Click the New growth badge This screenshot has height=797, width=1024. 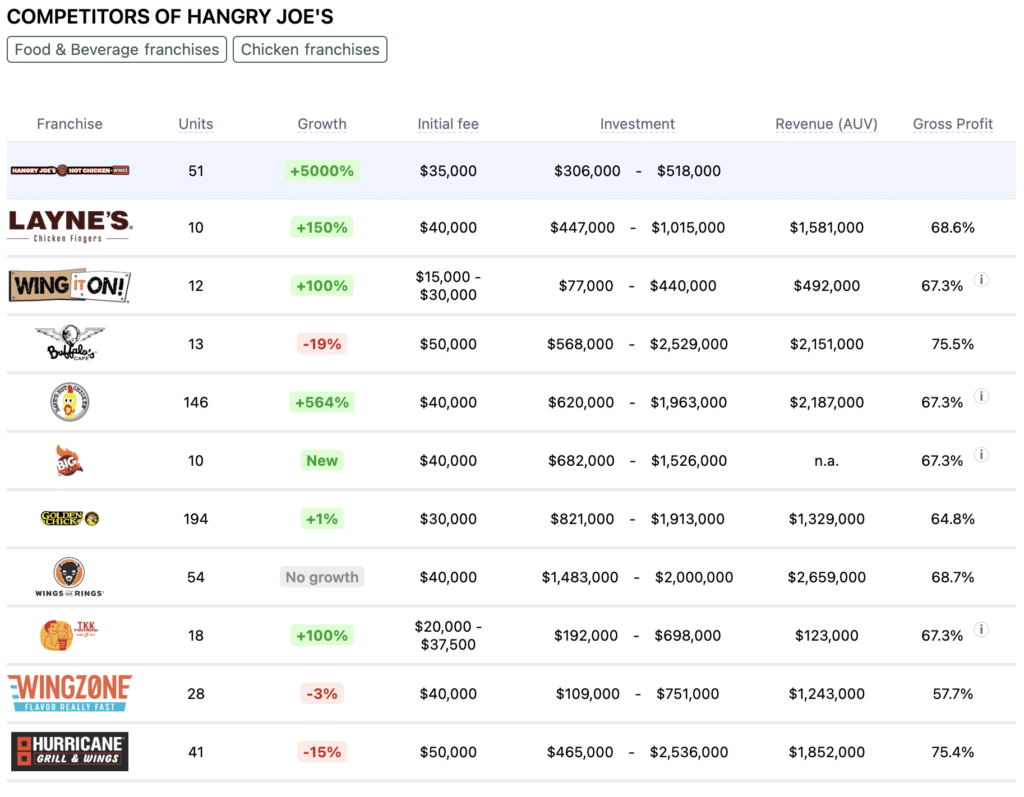click(x=322, y=461)
